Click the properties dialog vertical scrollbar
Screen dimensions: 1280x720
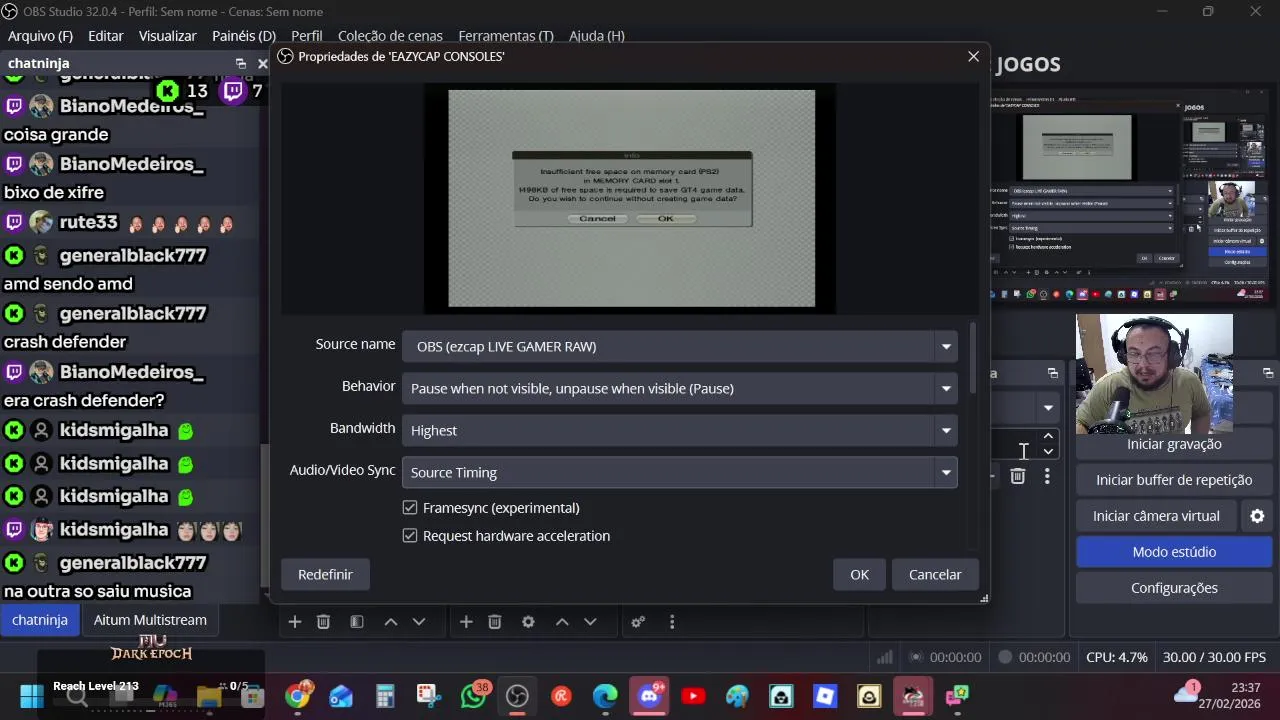973,358
